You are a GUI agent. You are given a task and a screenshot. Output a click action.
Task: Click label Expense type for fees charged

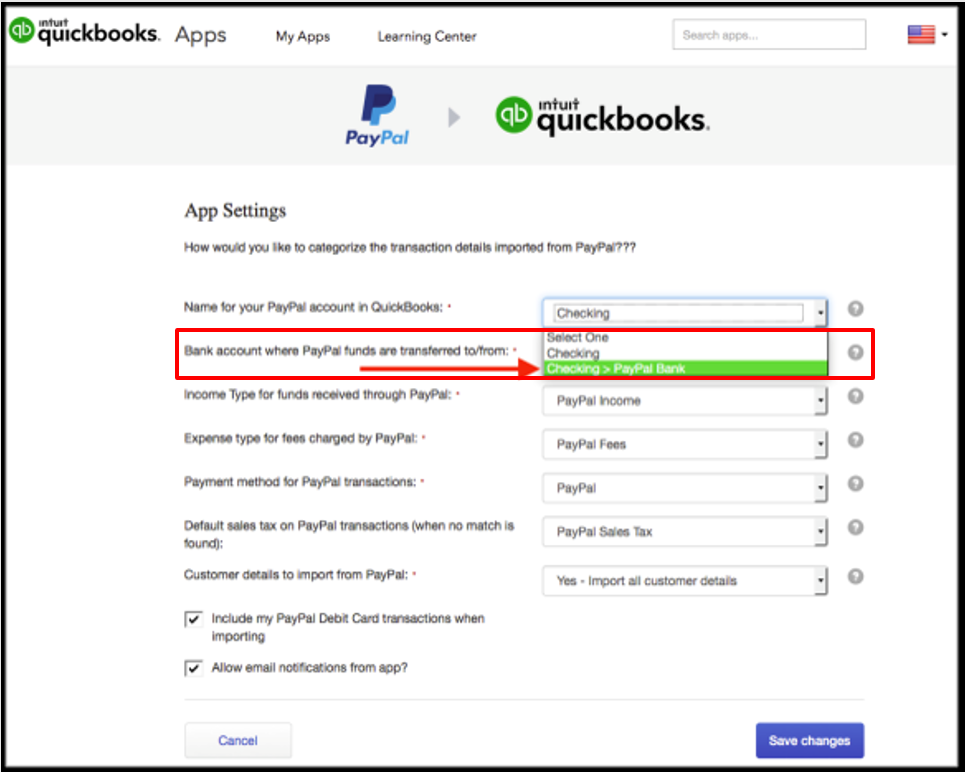coord(300,438)
